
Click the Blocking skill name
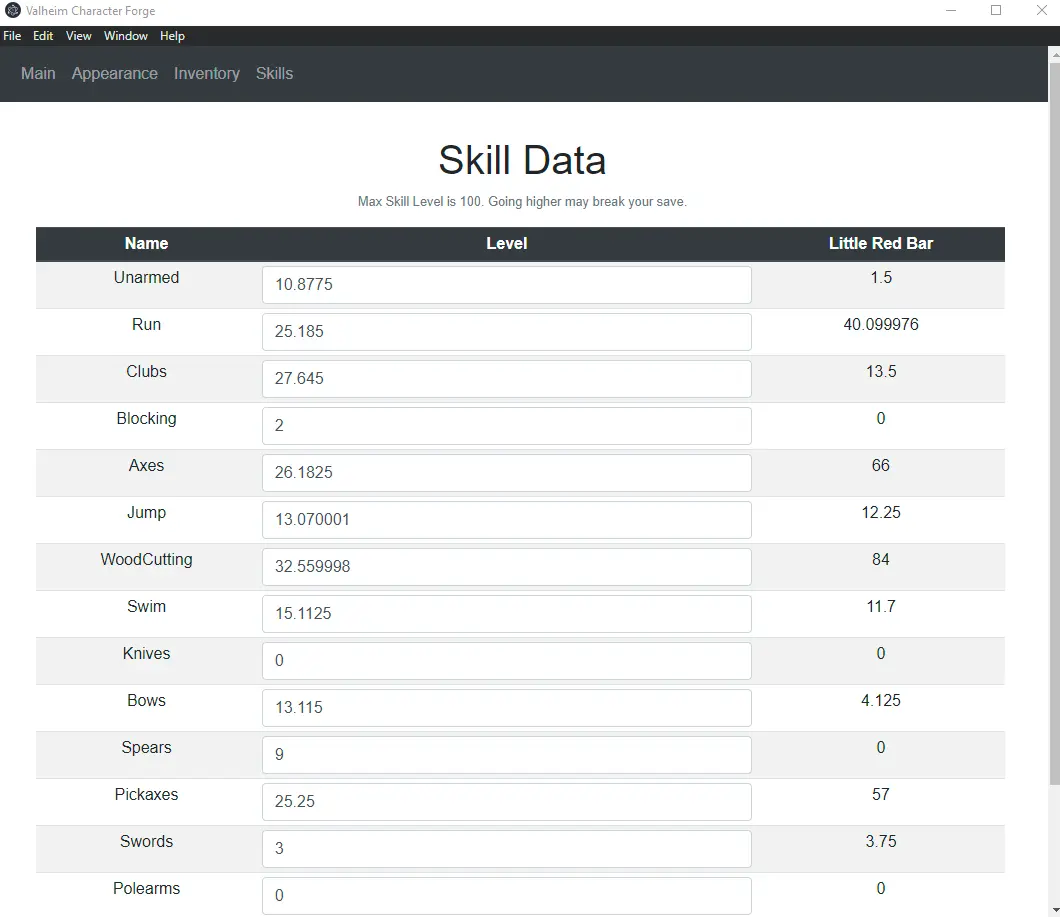click(147, 419)
